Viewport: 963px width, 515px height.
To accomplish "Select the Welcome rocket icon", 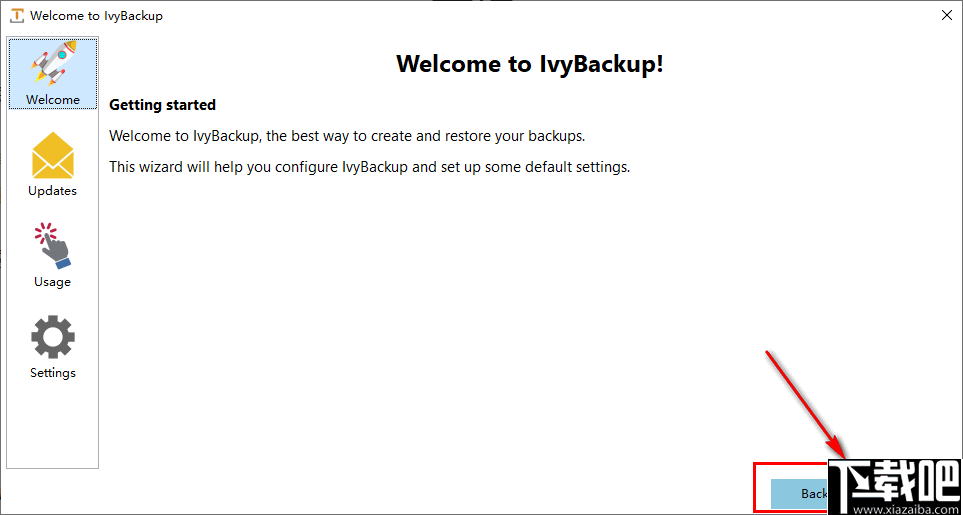I will 53,63.
